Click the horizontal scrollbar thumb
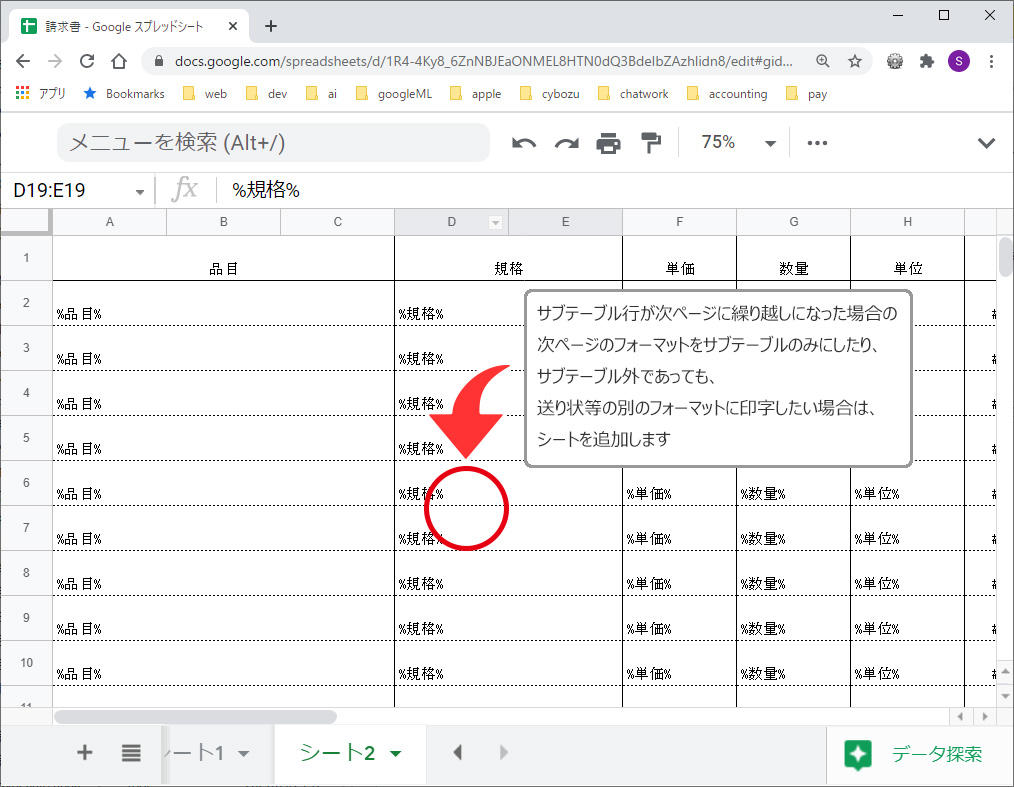The height and width of the screenshot is (787, 1014). pyautogui.click(x=195, y=717)
